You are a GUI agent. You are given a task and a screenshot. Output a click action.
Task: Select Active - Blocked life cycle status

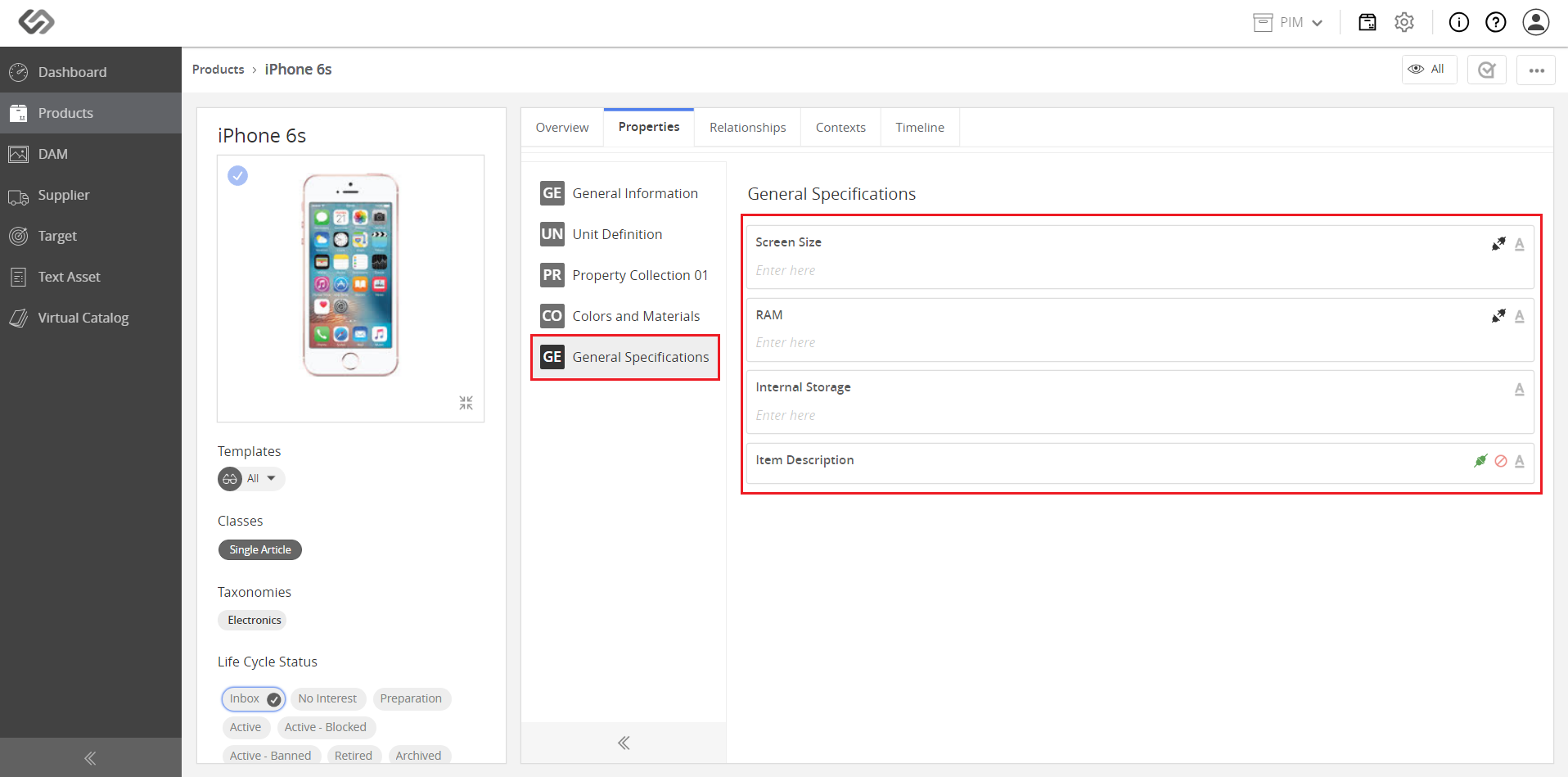[x=326, y=727]
